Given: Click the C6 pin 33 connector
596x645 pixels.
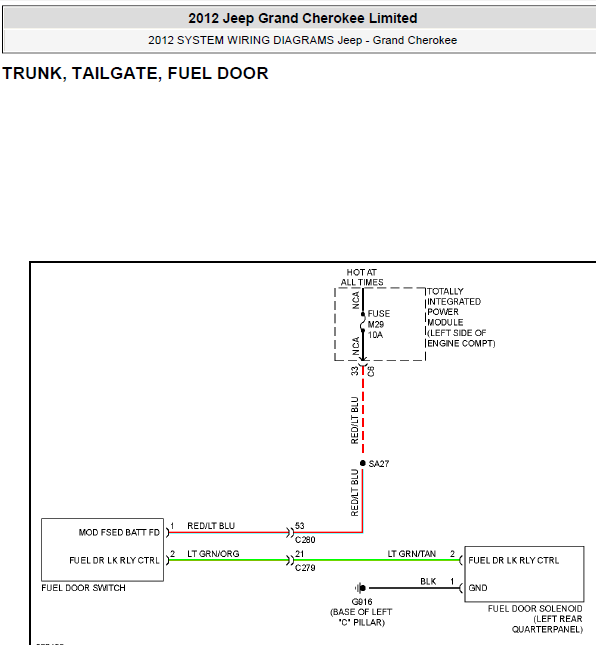Looking at the screenshot, I should tap(362, 363).
